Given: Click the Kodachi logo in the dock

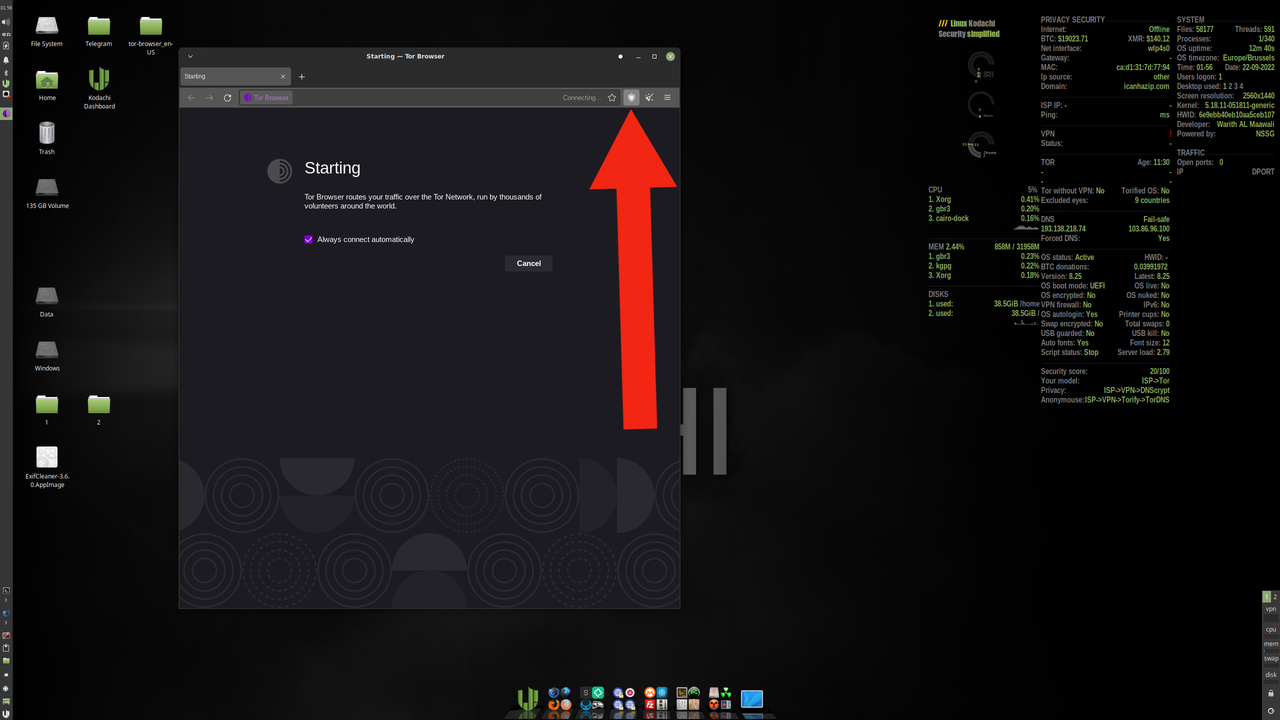Looking at the screenshot, I should coord(528,699).
